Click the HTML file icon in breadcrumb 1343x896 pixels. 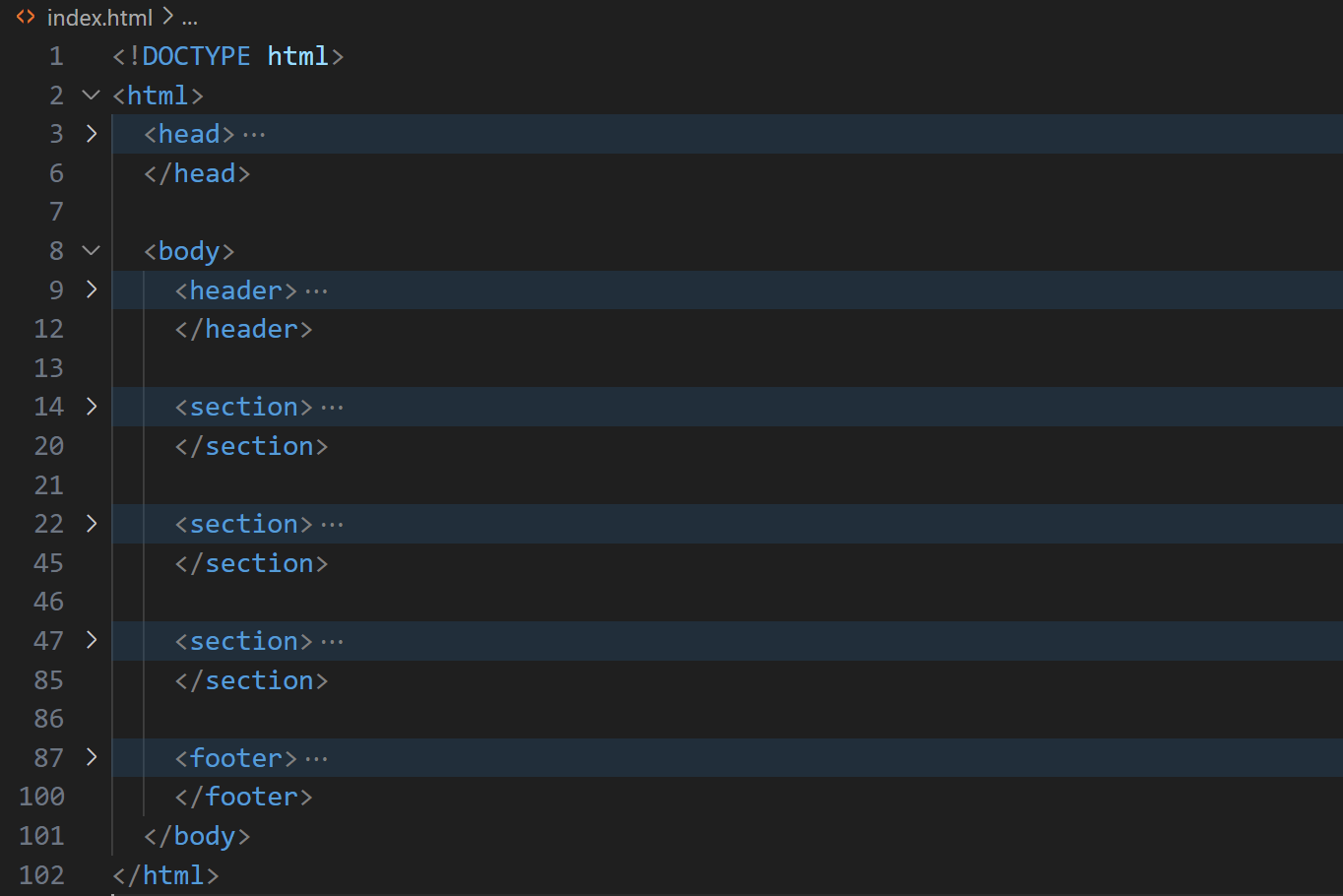[26, 17]
